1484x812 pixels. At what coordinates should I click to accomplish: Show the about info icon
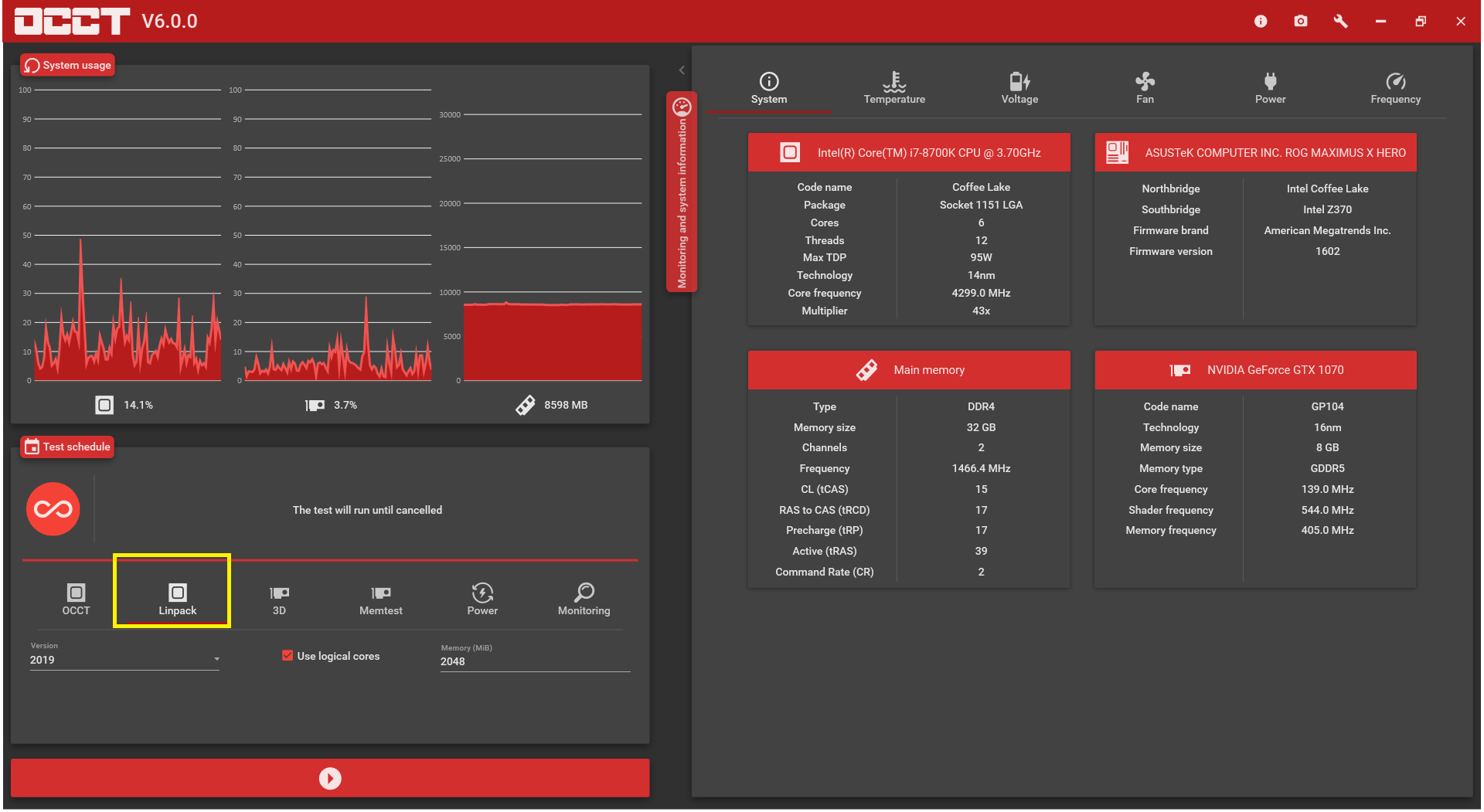click(1261, 21)
